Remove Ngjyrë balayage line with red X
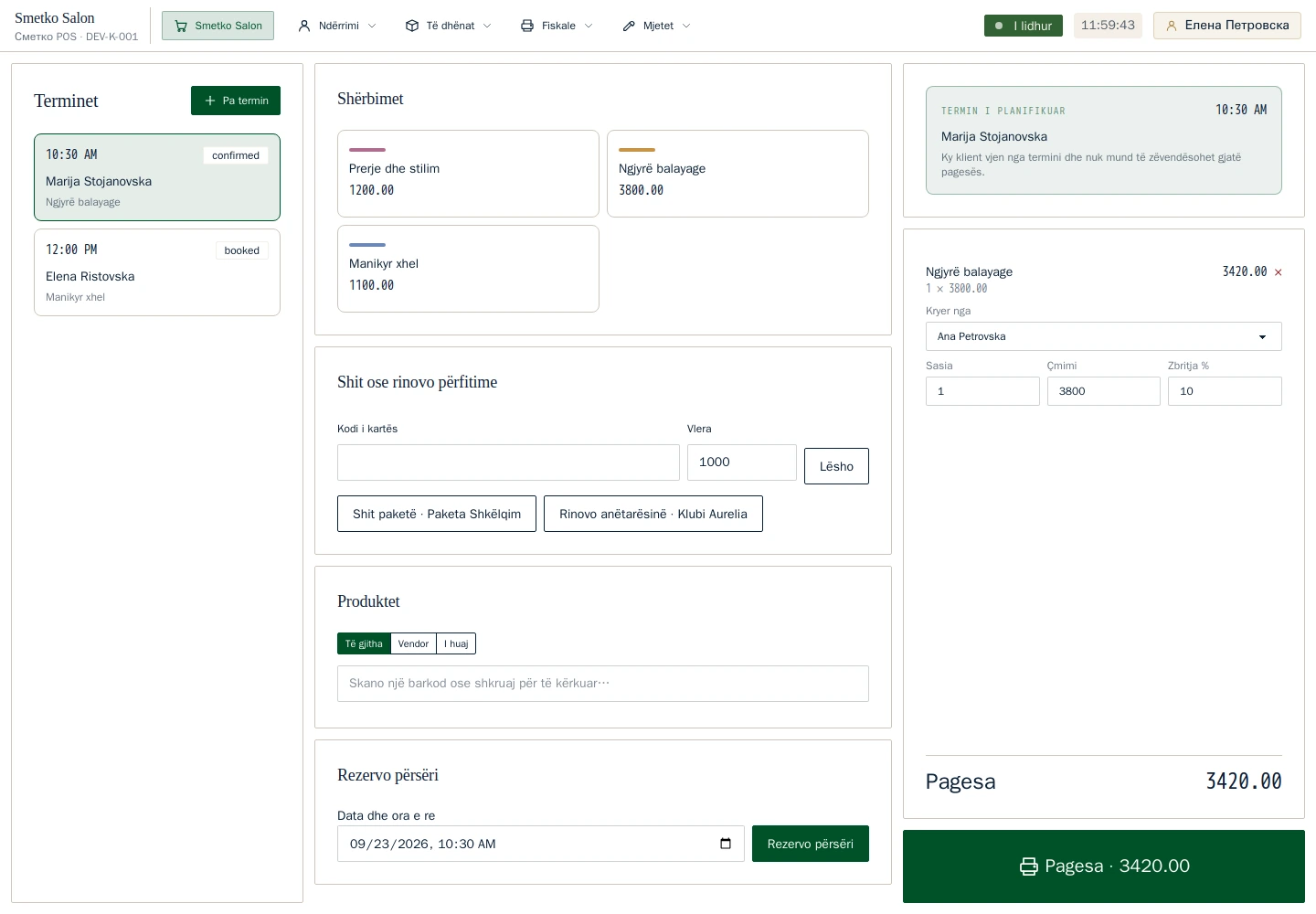The image size is (1316, 914). tap(1278, 272)
